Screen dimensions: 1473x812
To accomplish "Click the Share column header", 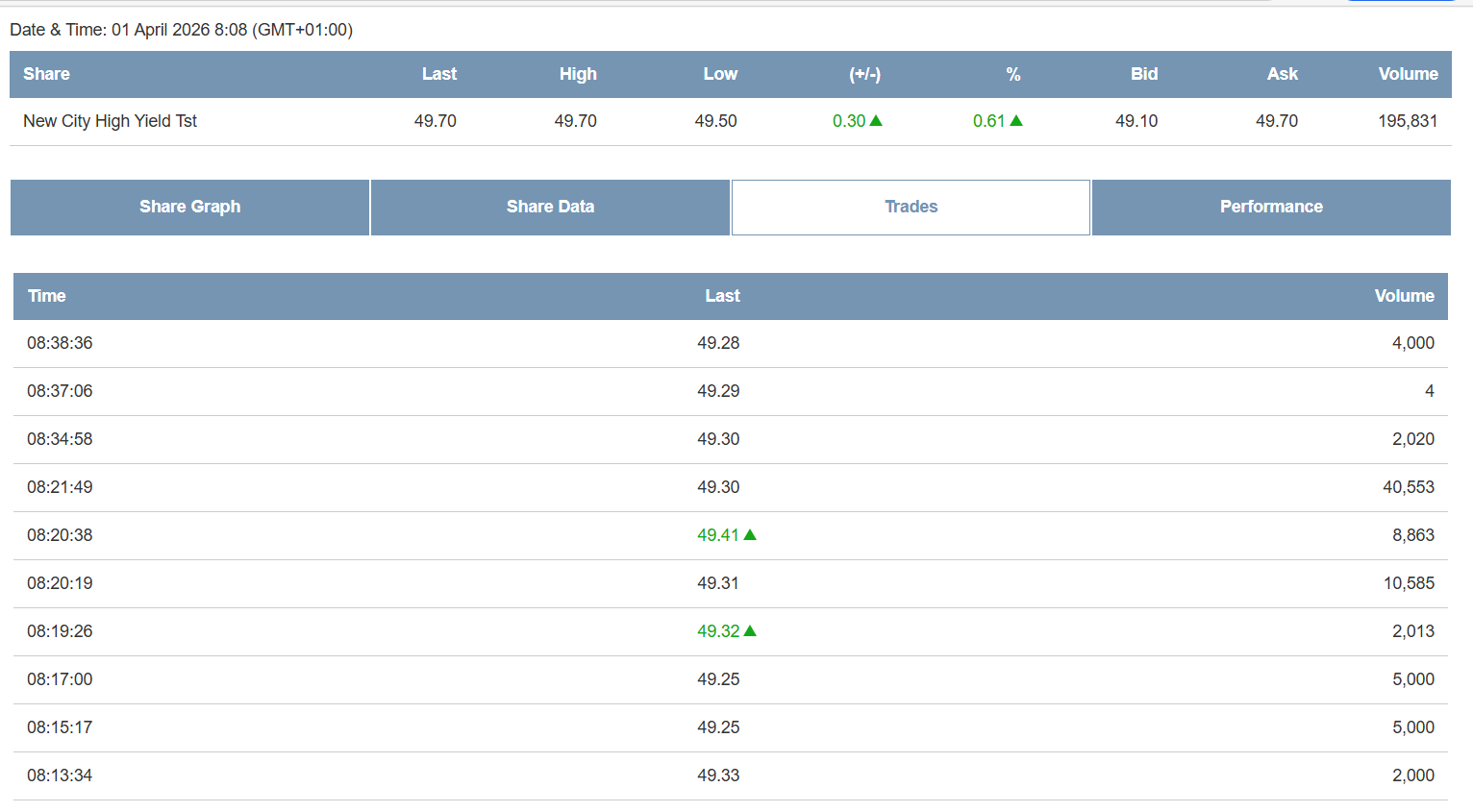I will 46,74.
